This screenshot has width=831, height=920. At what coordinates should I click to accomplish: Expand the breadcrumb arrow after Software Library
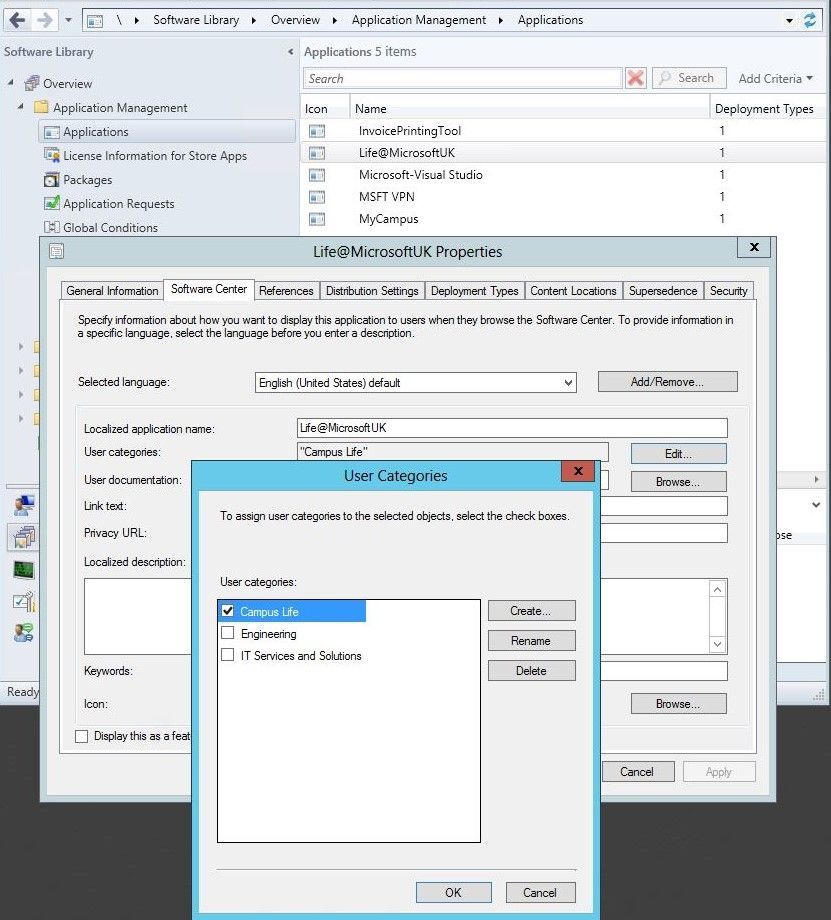pyautogui.click(x=254, y=21)
